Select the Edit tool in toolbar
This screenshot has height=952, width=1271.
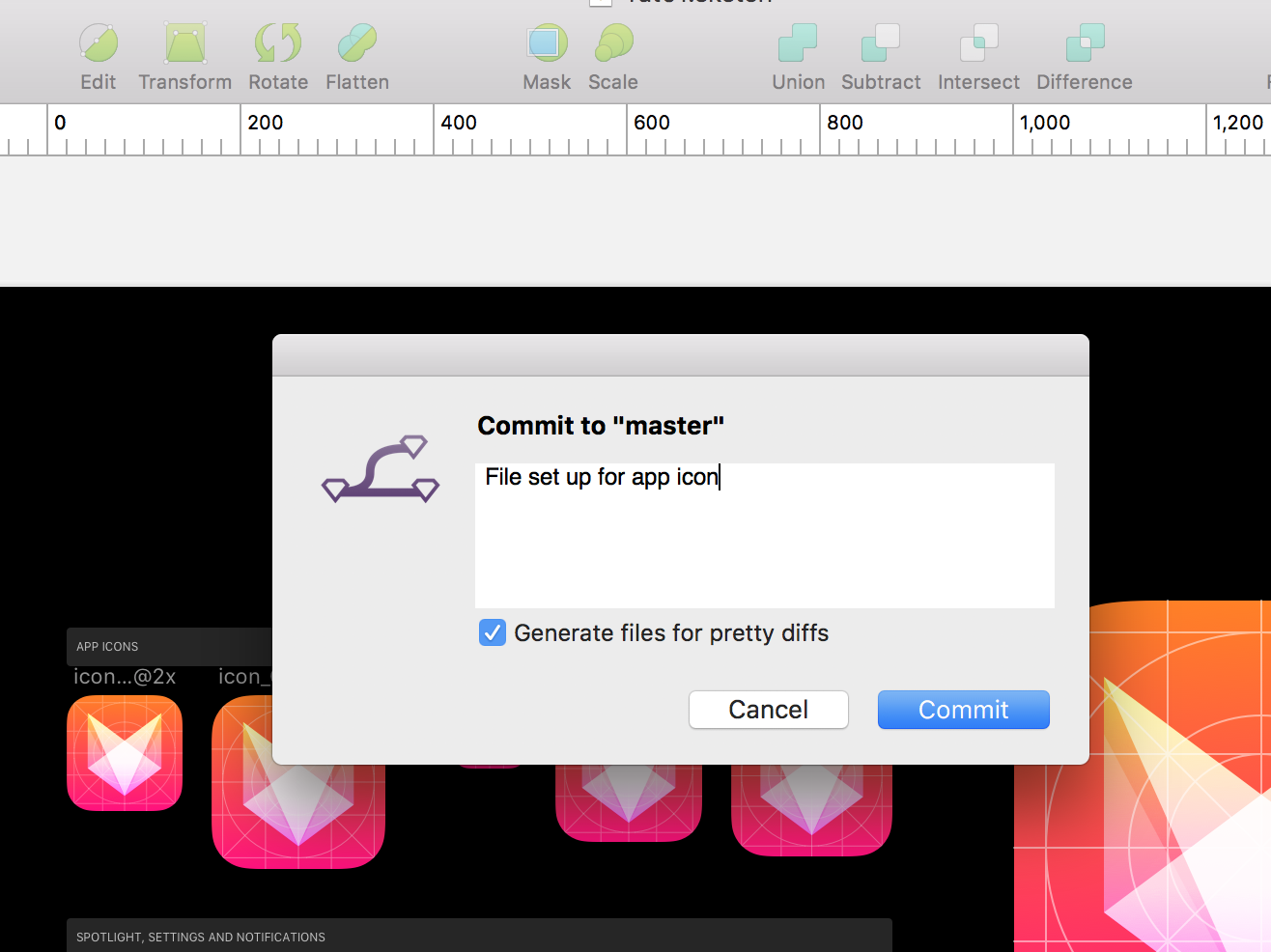pos(99,58)
